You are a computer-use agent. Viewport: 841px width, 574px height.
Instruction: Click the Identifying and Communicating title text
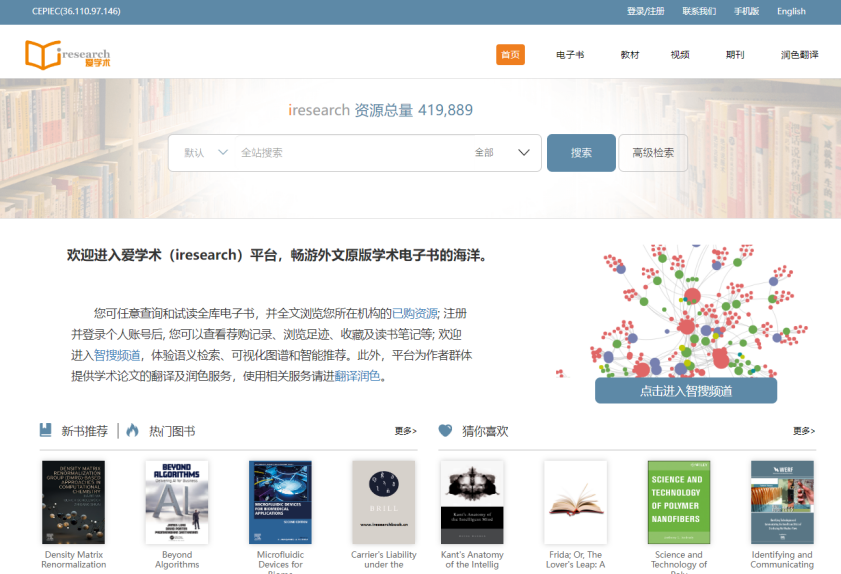pyautogui.click(x=782, y=560)
